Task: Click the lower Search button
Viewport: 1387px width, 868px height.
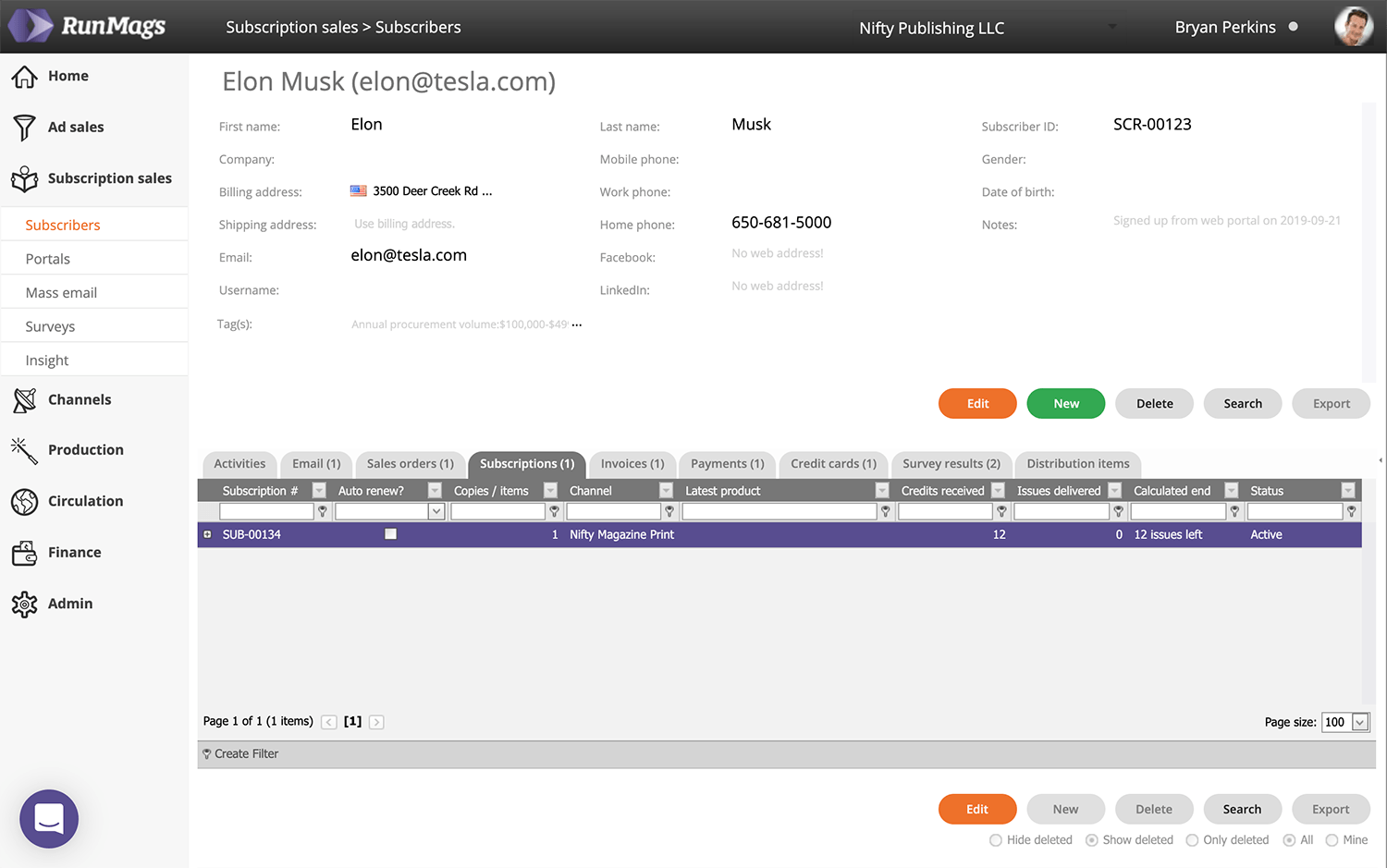Action: 1242,809
